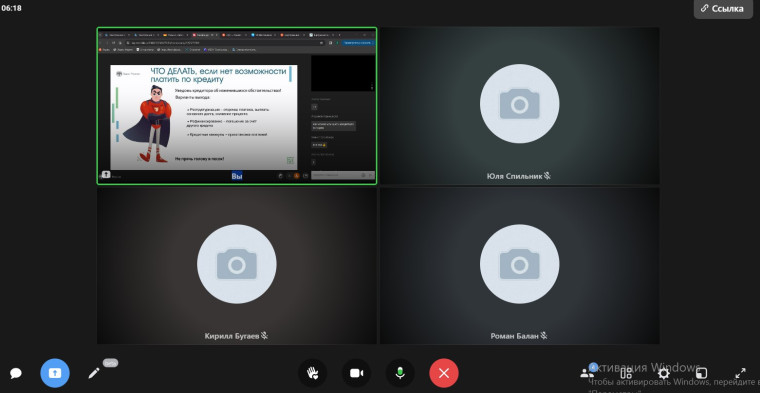Click the upload icon in shared screen corner
Screen dimensions: 760x393
[x=106, y=175]
